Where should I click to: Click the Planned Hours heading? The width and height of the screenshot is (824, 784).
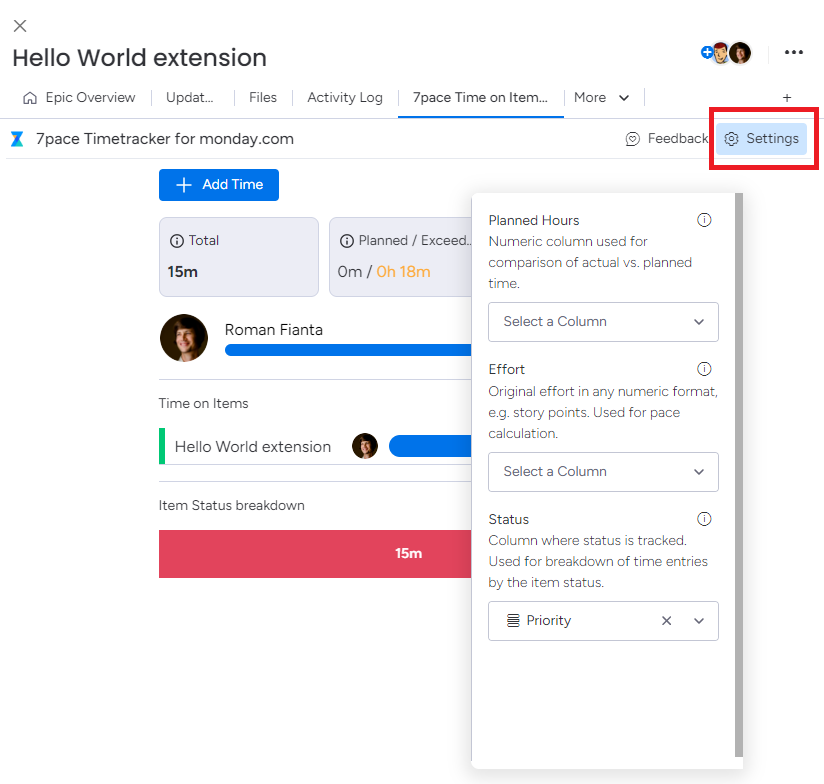point(534,220)
